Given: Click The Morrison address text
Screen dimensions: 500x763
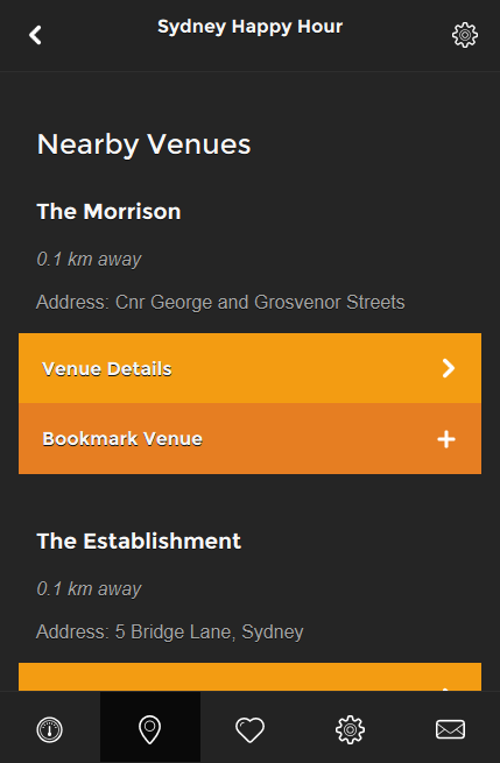Looking at the screenshot, I should 220,302.
